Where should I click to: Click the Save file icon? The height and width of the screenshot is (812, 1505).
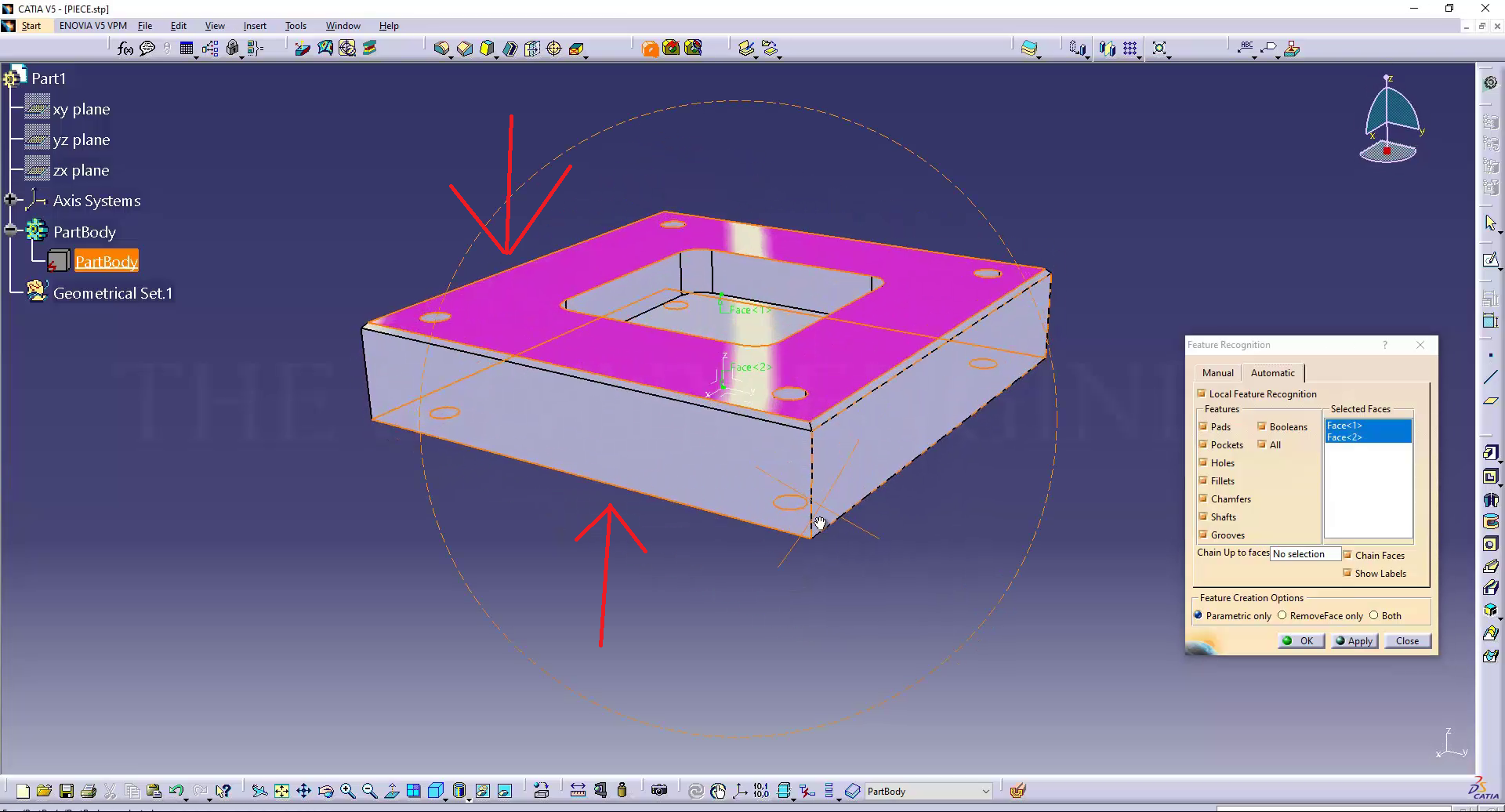coord(67,791)
